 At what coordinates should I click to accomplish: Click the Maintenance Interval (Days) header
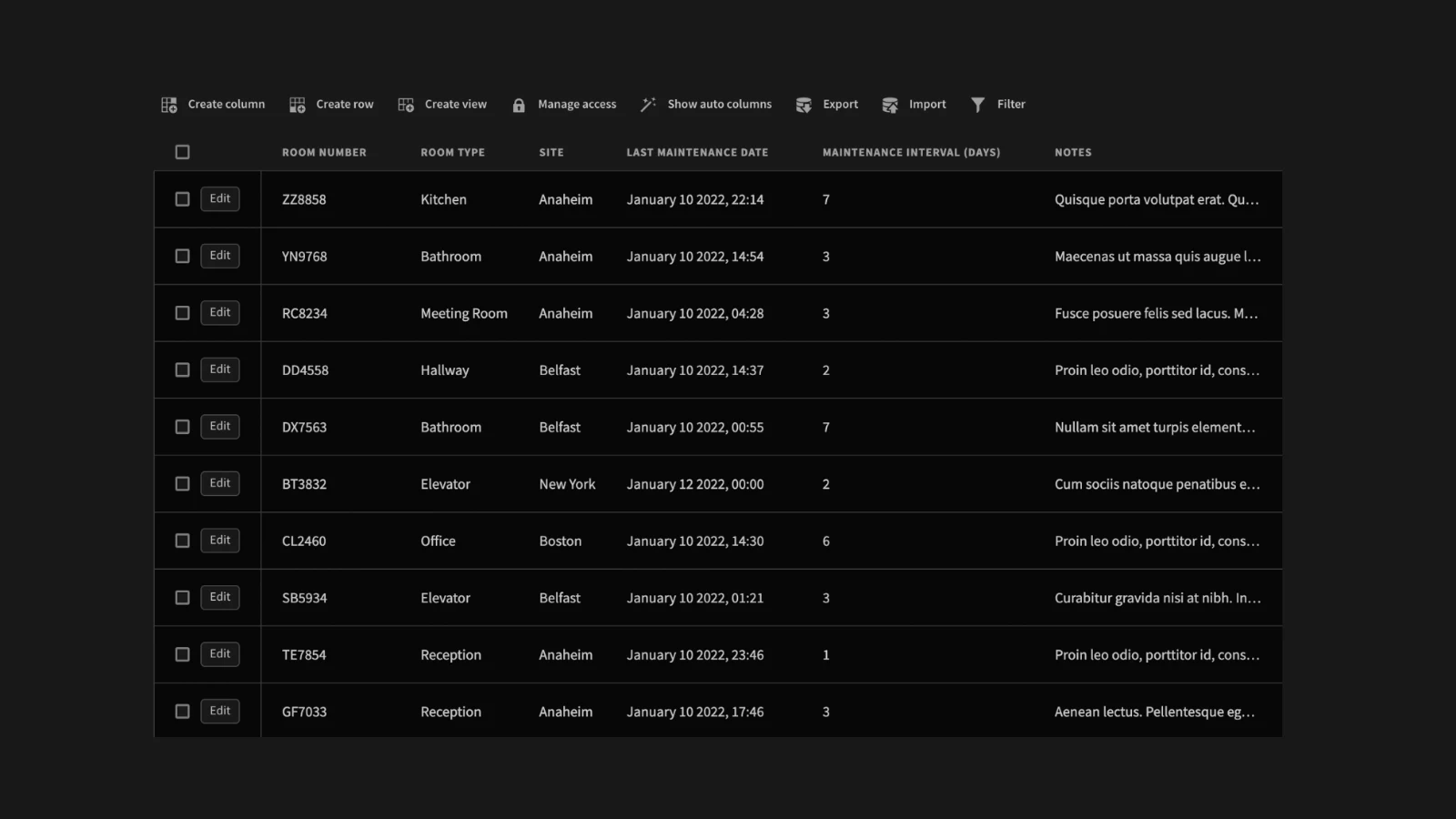(911, 153)
